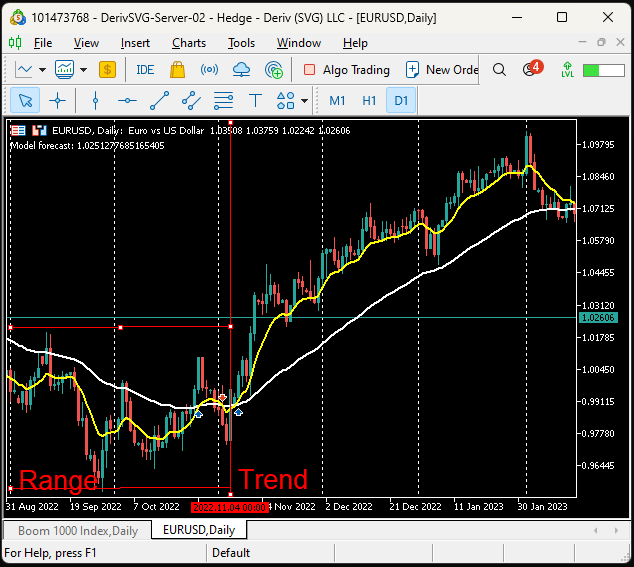Open the Tools menu

click(x=241, y=43)
